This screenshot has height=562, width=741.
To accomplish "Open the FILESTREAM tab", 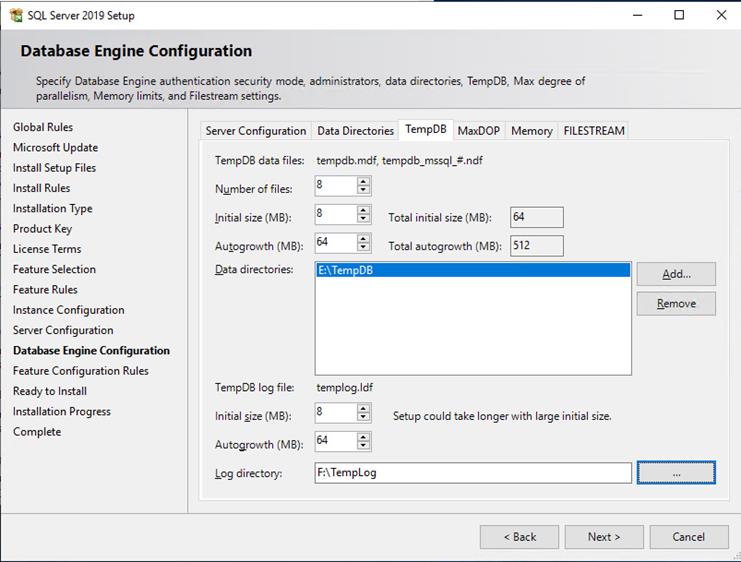I will click(594, 131).
